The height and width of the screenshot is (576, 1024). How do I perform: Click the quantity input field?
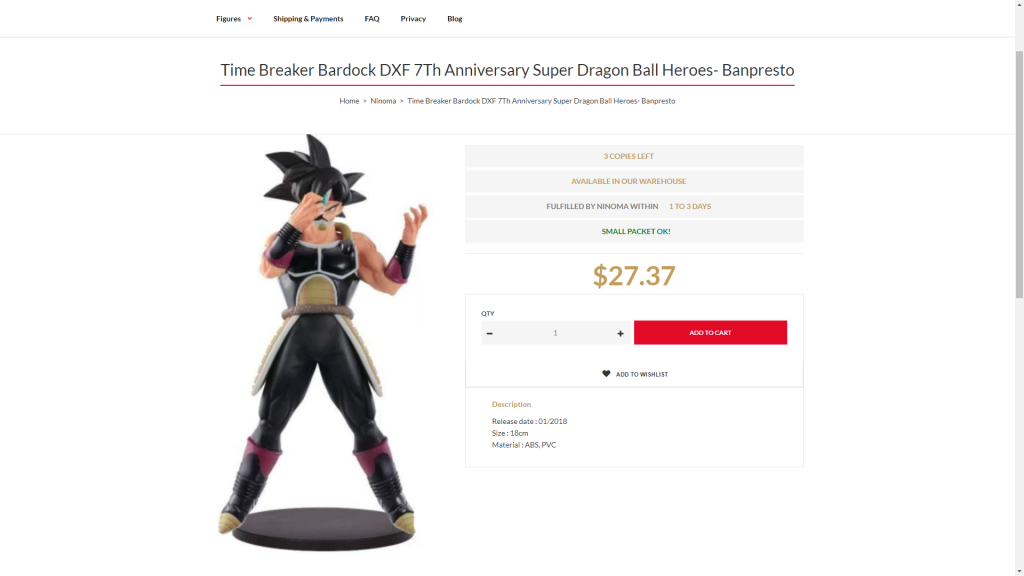tap(555, 333)
